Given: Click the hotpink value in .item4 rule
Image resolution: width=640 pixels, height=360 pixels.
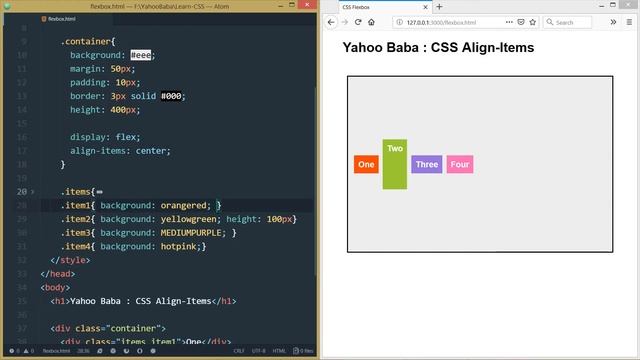Looking at the screenshot, I should point(178,247).
